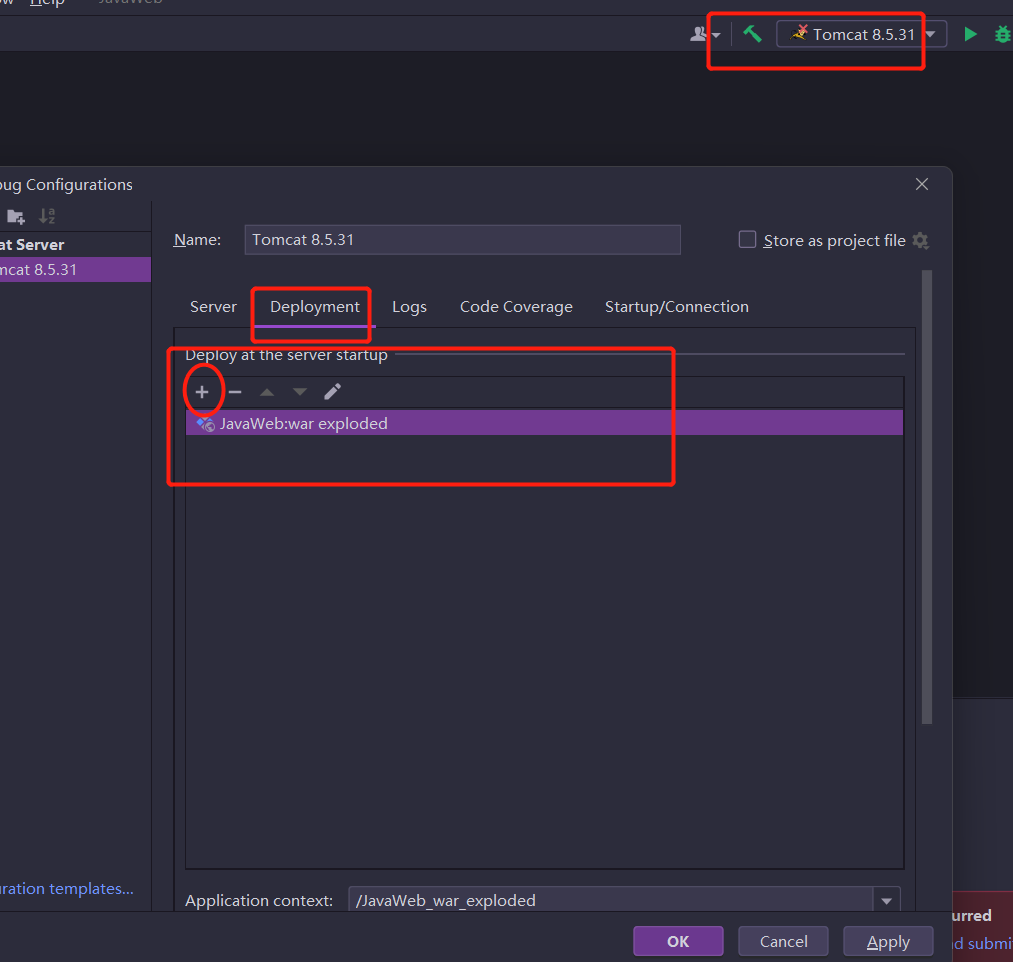Enable Store as project file checkbox
Image resolution: width=1013 pixels, height=962 pixels.
click(x=747, y=240)
